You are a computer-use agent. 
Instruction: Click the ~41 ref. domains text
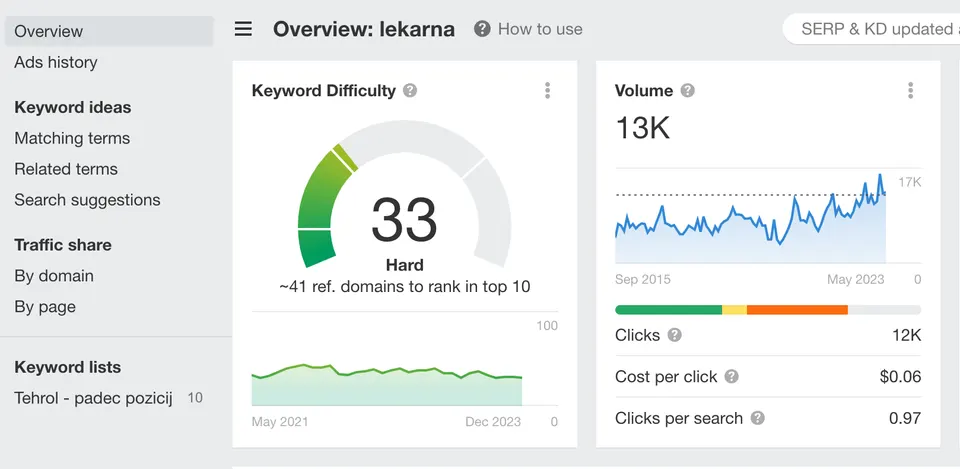pos(405,287)
